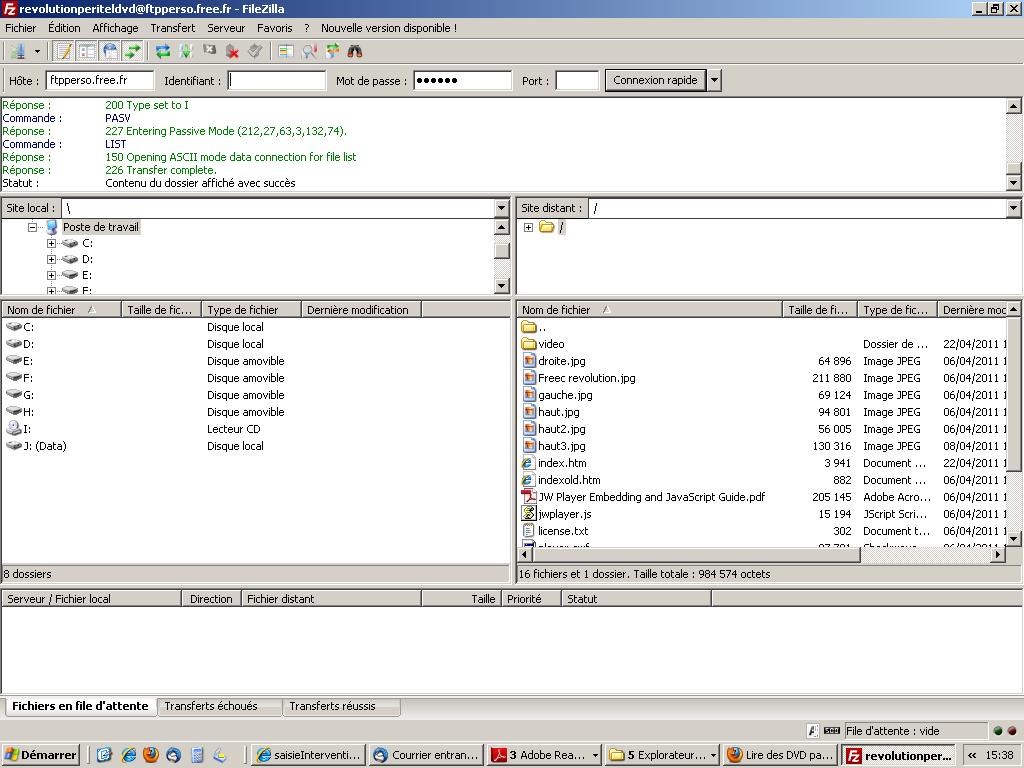Expand the remote root folder node

(x=528, y=227)
